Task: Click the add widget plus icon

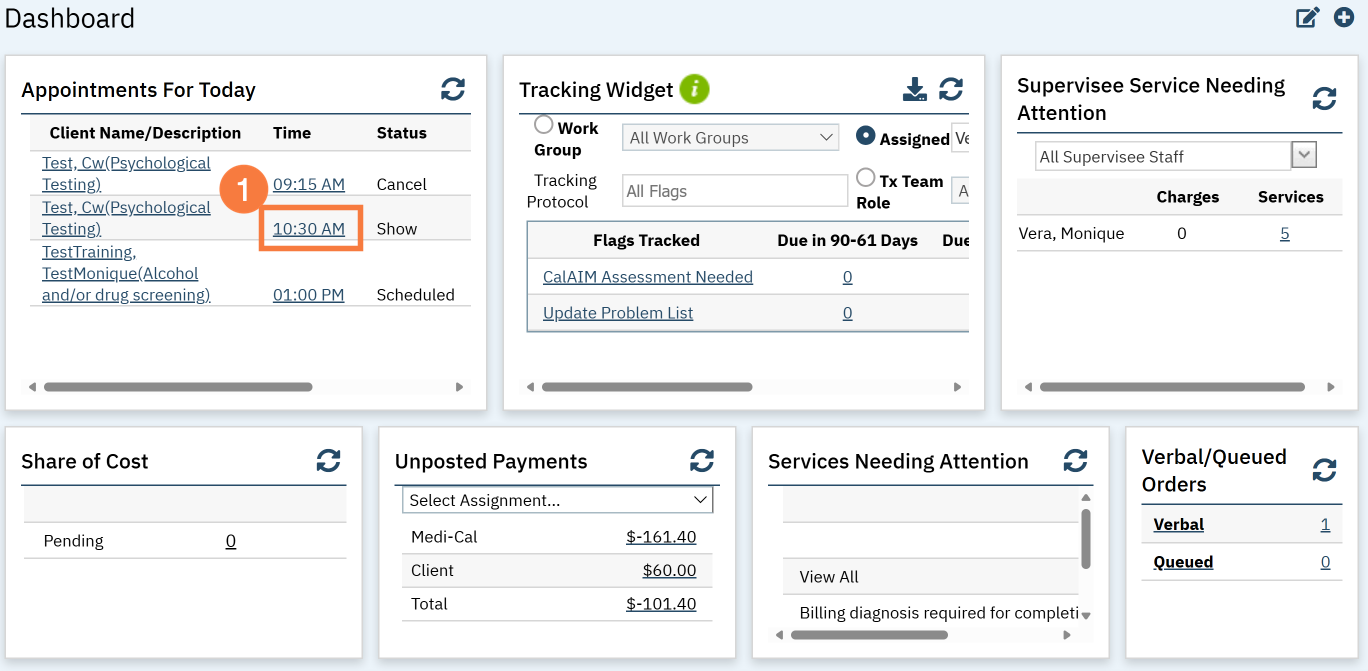Action: [1344, 17]
